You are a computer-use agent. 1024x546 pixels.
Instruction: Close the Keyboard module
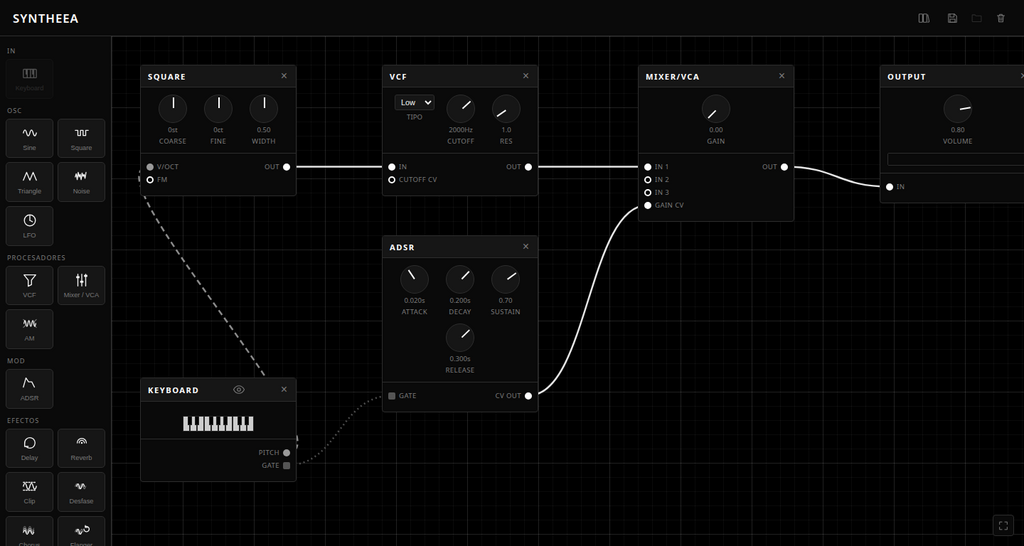[284, 389]
